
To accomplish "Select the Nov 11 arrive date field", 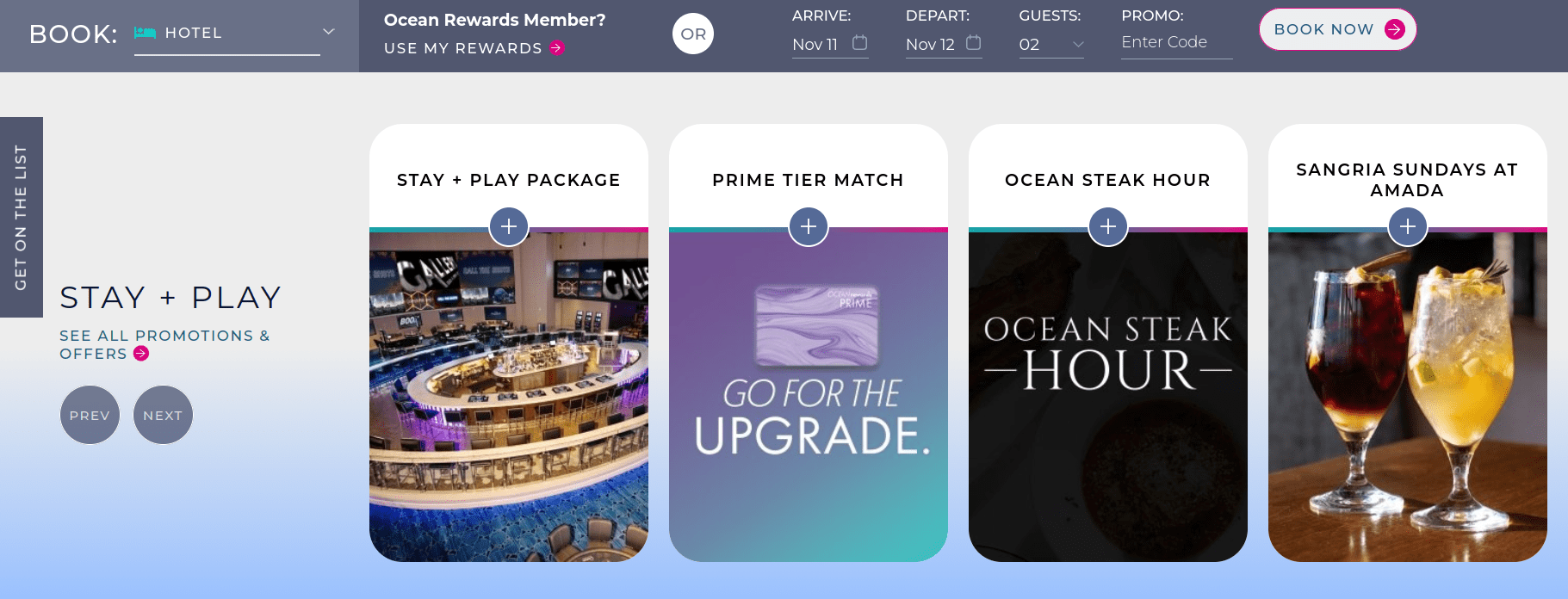I will click(830, 44).
